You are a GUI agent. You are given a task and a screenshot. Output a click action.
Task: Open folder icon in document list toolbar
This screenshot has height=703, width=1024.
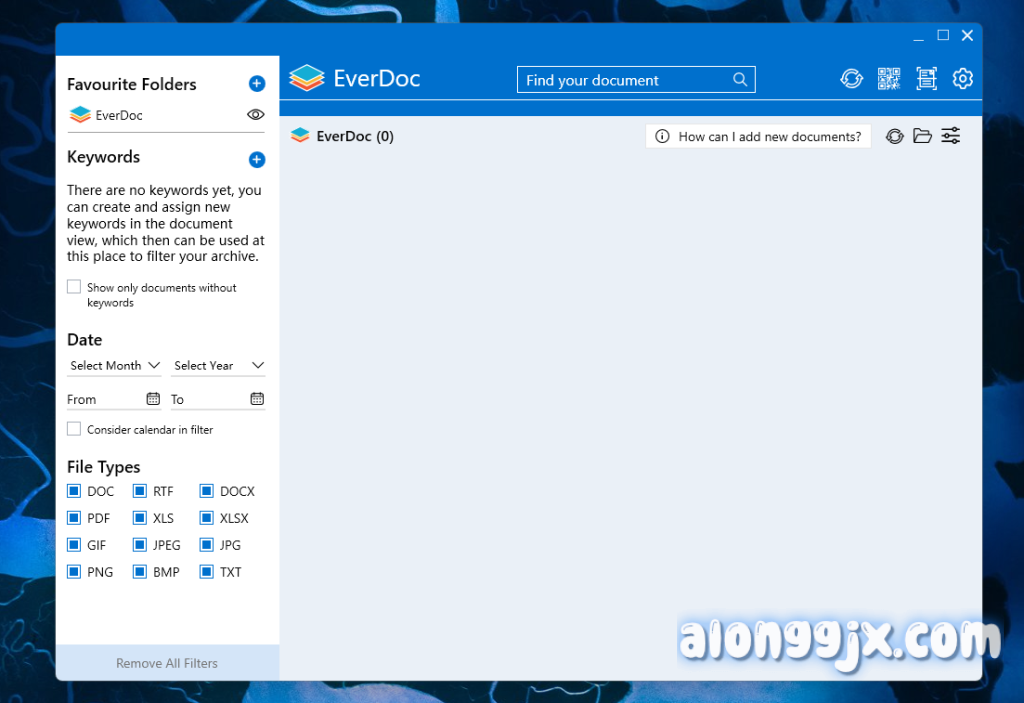tap(922, 136)
